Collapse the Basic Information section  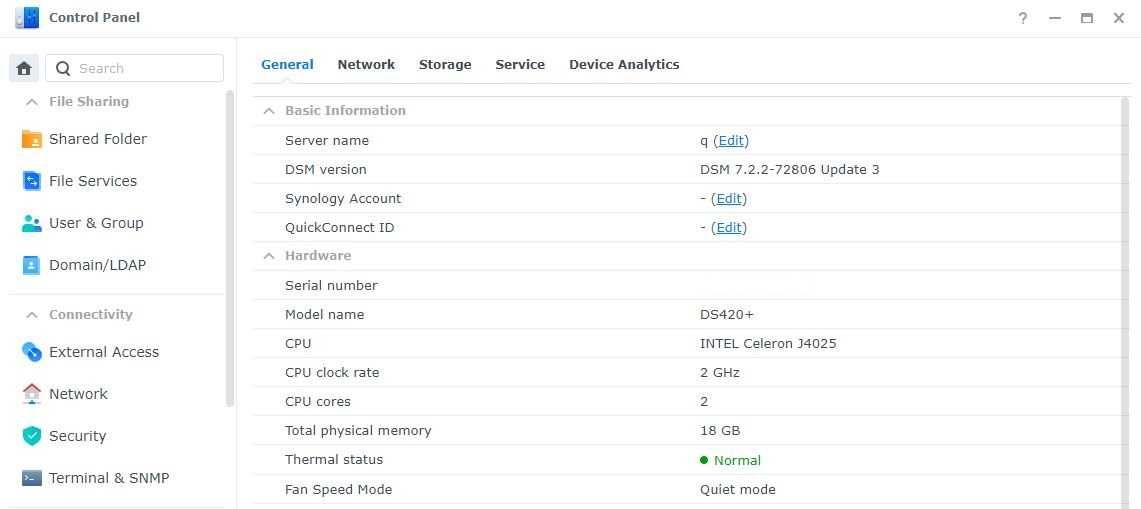[269, 111]
